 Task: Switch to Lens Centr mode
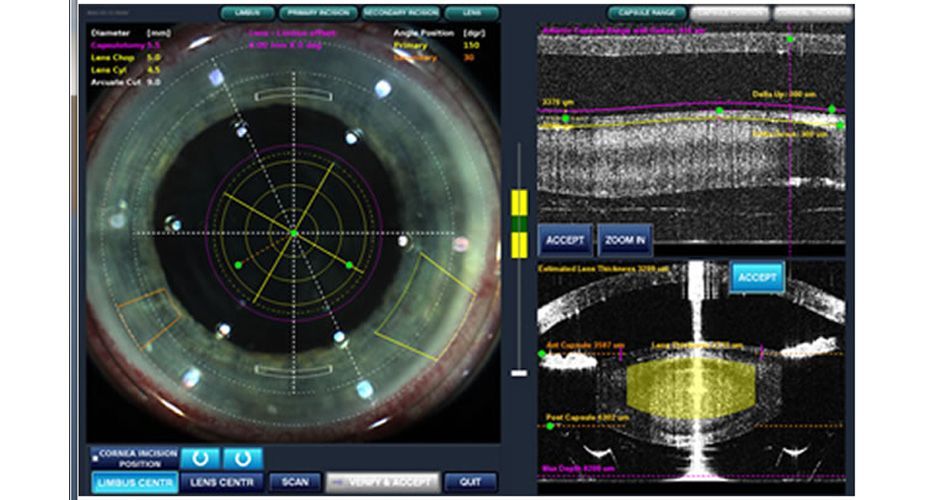(224, 482)
